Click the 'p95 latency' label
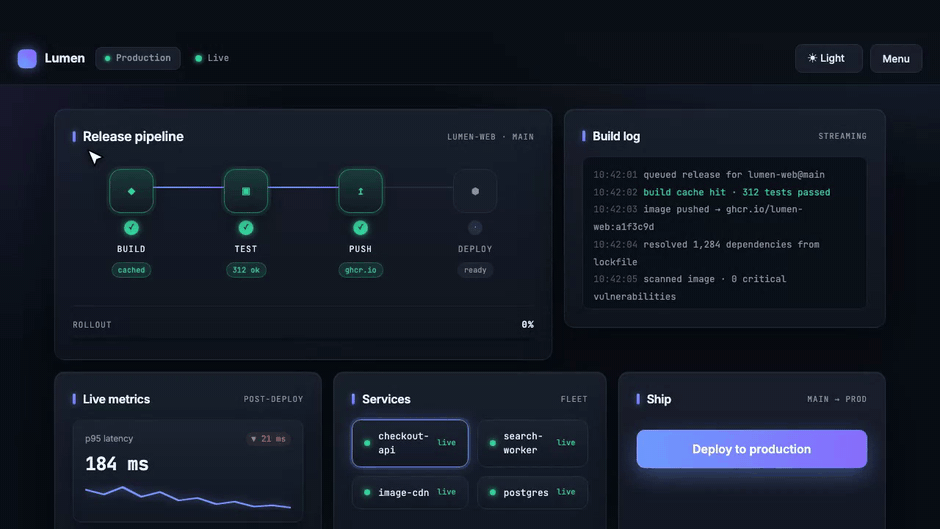This screenshot has height=529, width=940. click(109, 438)
